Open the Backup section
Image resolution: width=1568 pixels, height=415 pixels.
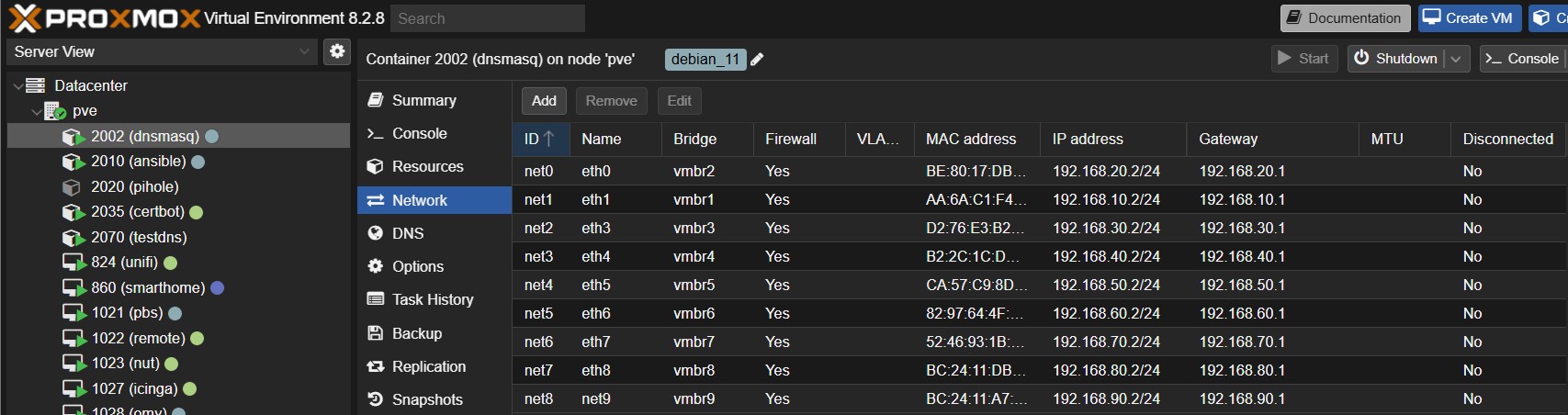click(416, 333)
